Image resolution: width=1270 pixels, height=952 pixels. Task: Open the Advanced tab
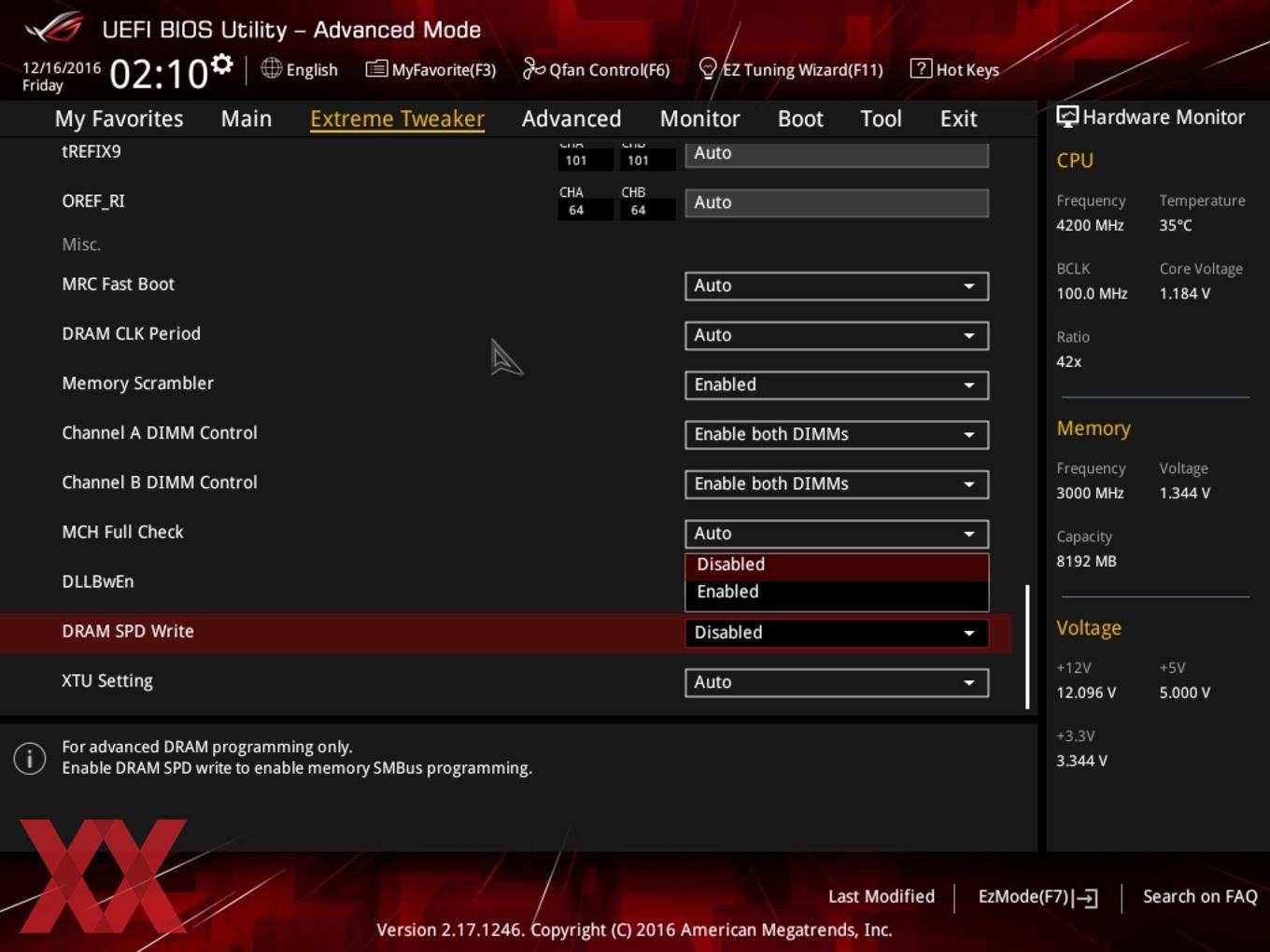coord(571,119)
